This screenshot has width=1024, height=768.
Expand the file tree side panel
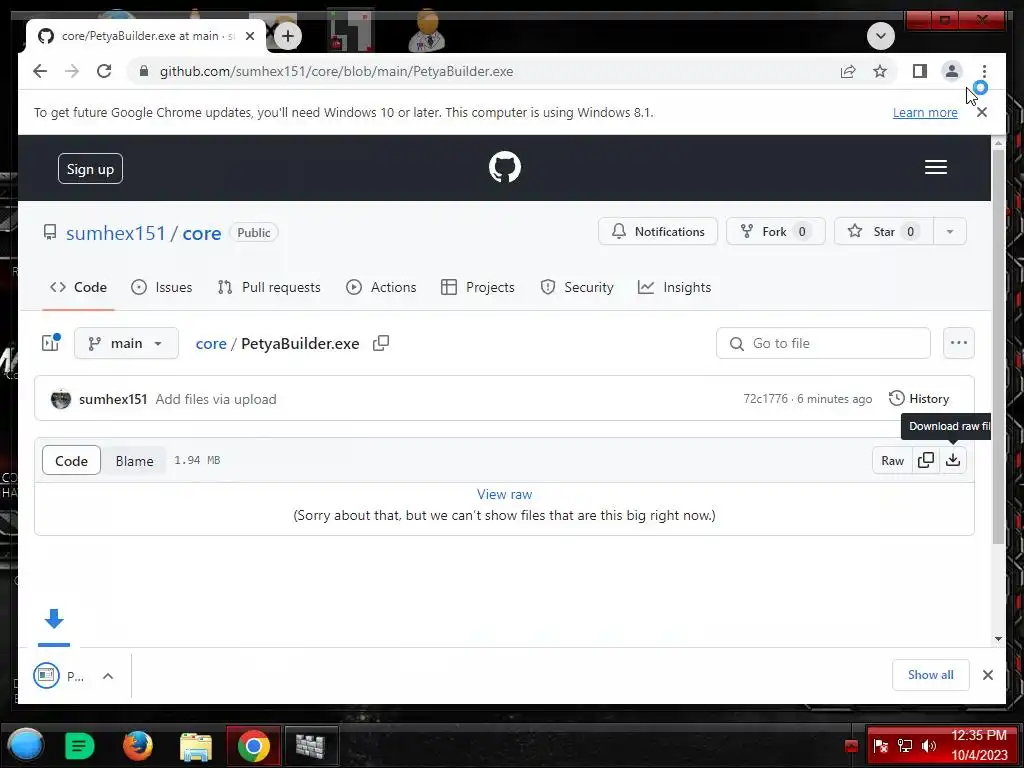pos(51,343)
